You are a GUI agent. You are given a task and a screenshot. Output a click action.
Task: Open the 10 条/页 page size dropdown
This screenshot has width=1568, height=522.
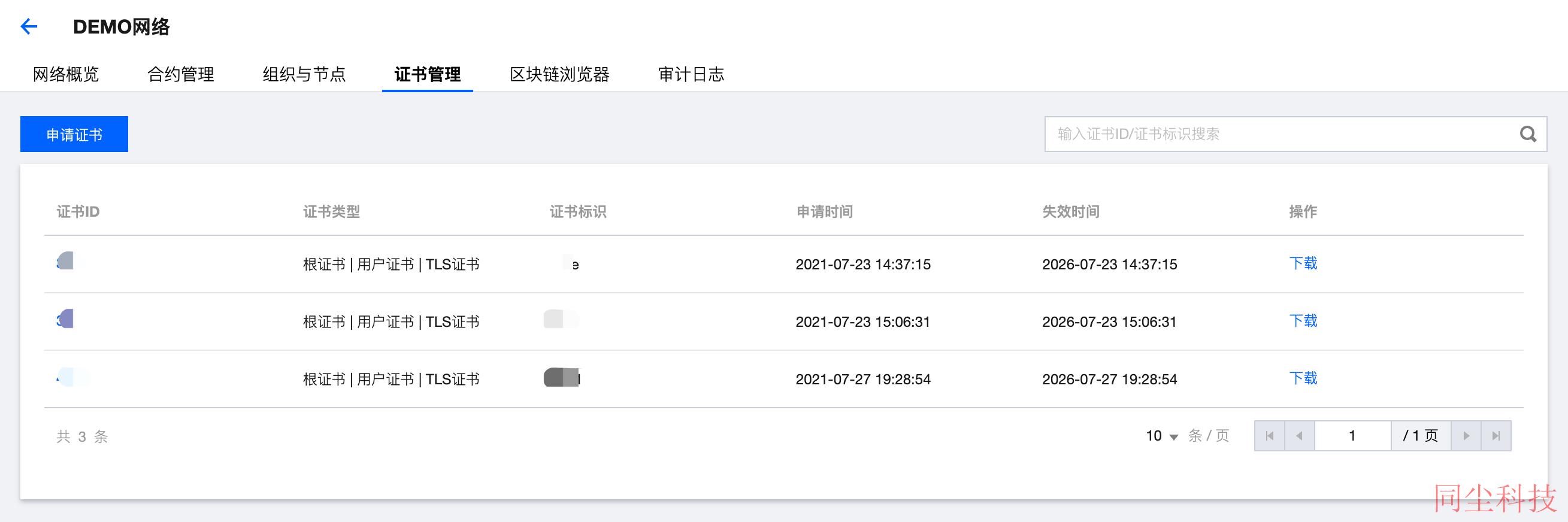click(1163, 436)
